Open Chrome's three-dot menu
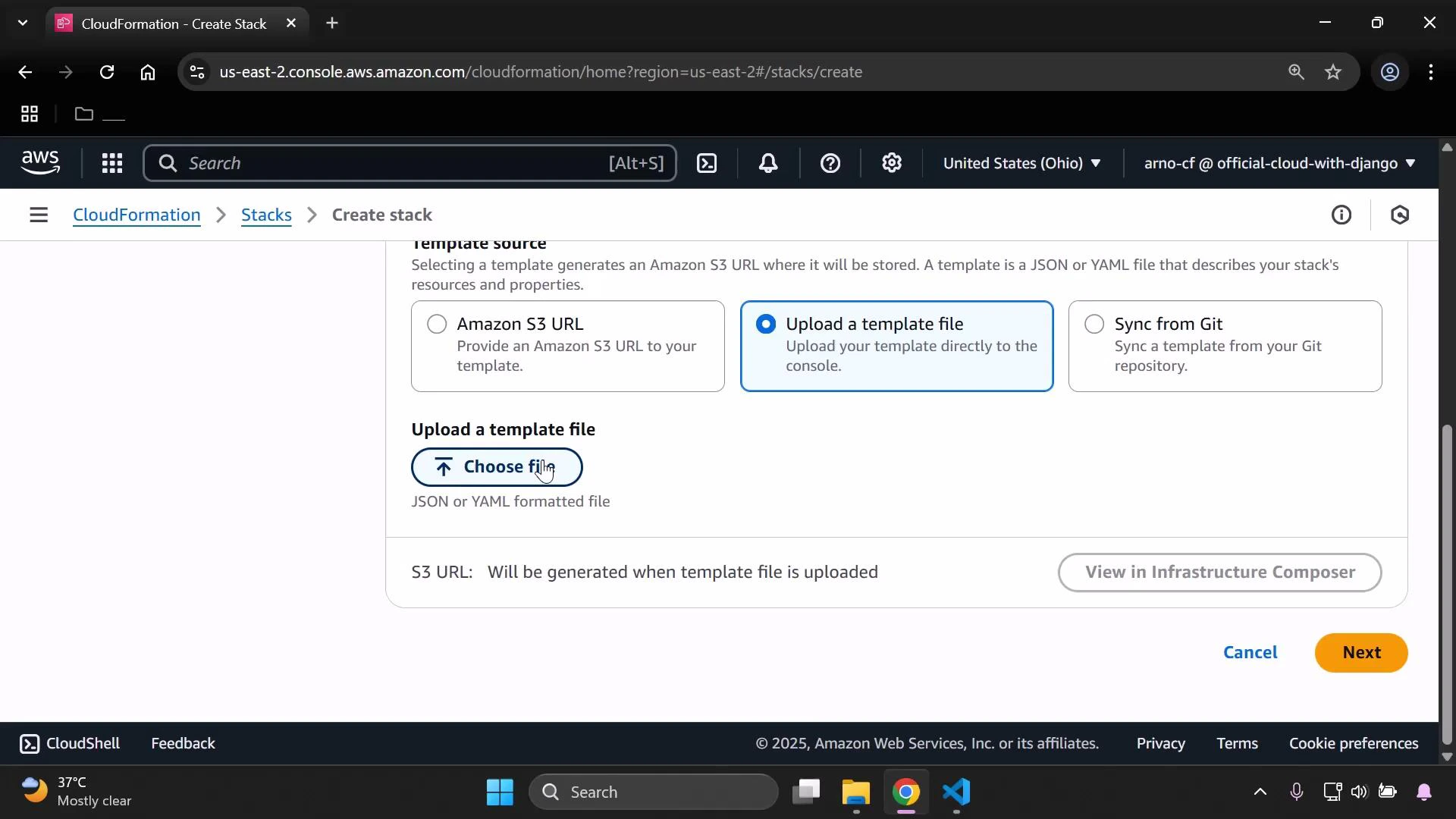The height and width of the screenshot is (819, 1456). 1432,72
